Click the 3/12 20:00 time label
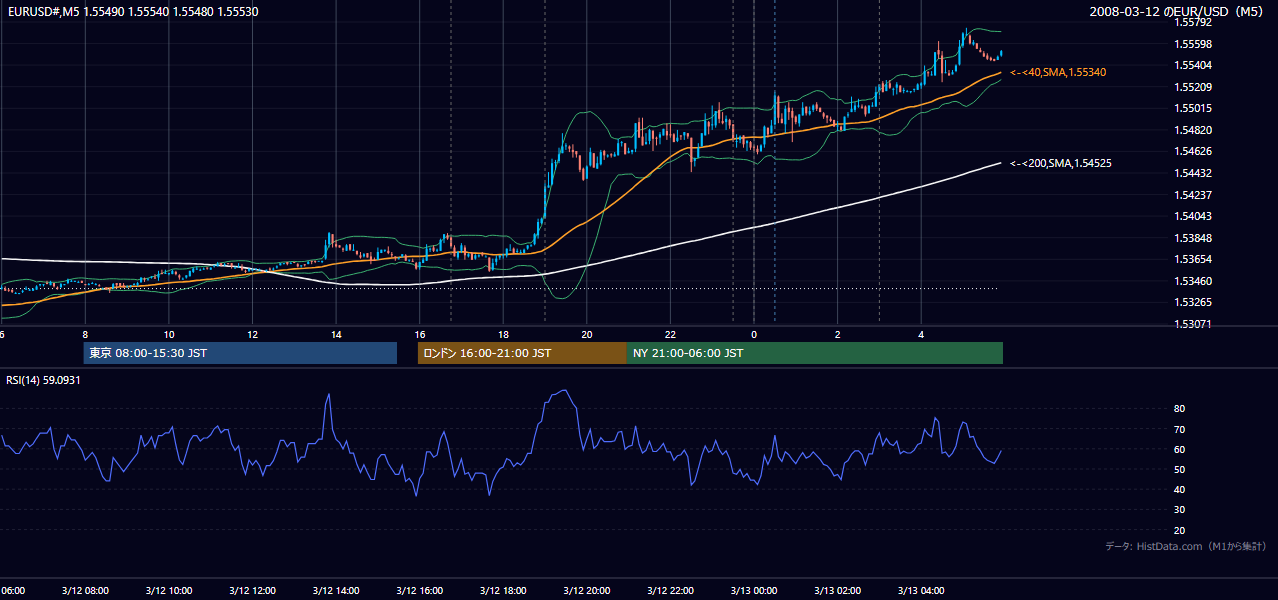1278x600 pixels. pos(587,591)
